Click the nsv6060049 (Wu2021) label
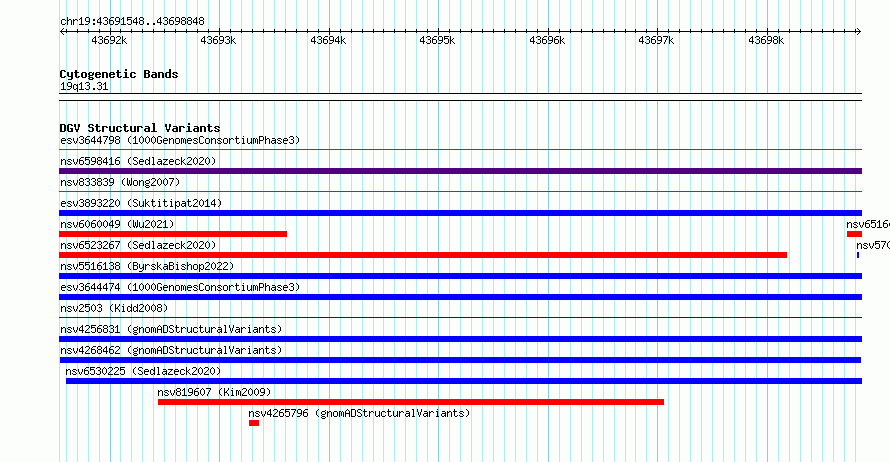The image size is (890, 462). [117, 224]
